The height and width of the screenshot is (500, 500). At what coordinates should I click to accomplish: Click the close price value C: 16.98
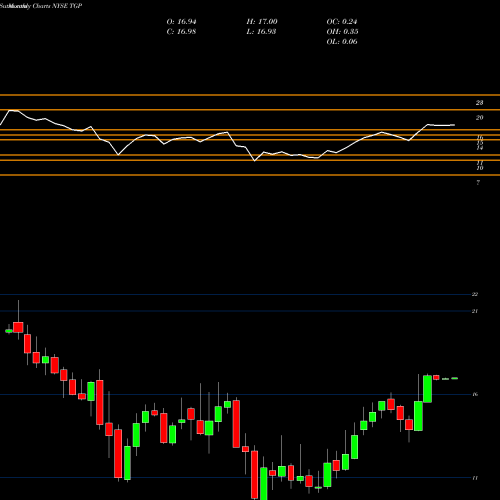[x=181, y=32]
